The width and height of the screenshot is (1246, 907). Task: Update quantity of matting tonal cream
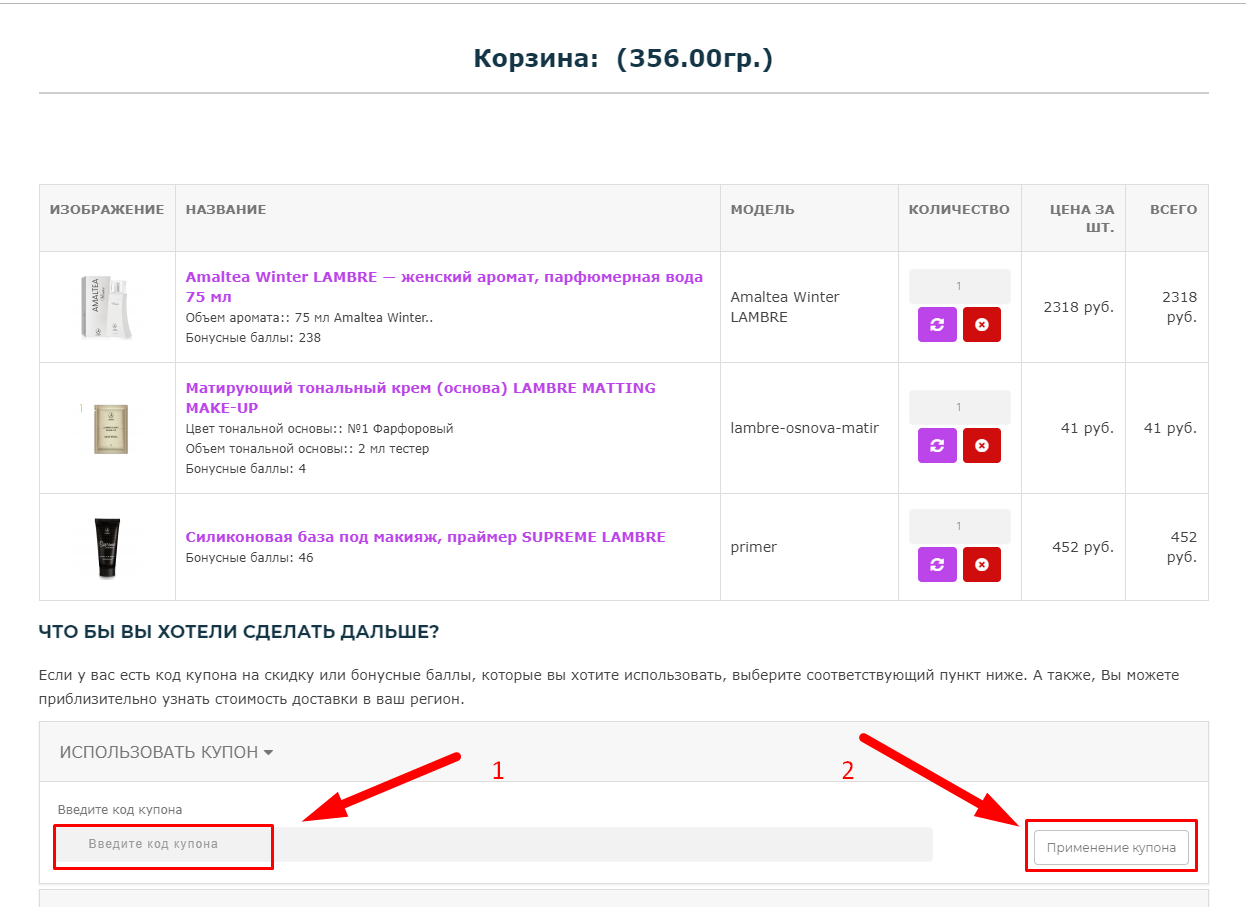(937, 445)
